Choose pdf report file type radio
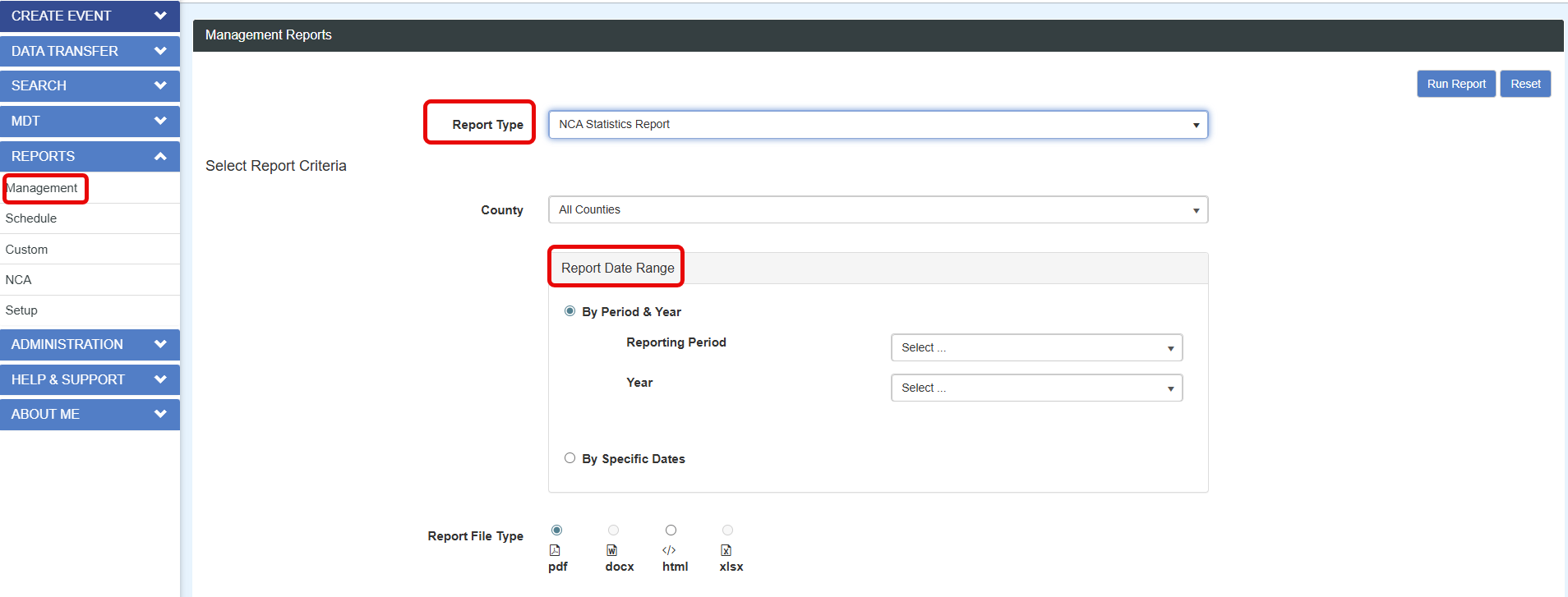Screen dimensions: 1568x597 click(x=556, y=530)
